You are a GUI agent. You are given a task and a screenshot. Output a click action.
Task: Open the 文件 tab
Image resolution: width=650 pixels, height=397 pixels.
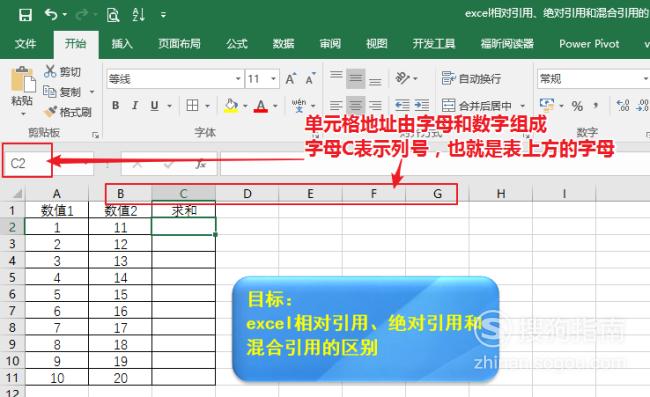25,44
